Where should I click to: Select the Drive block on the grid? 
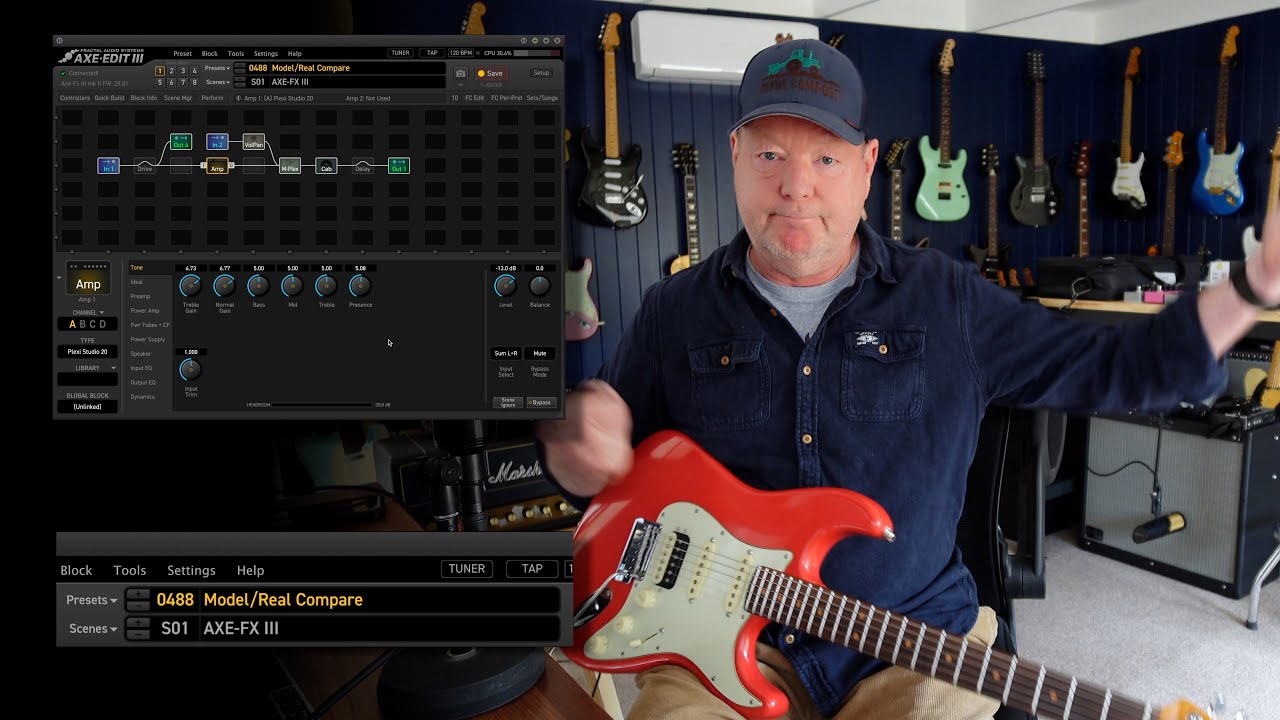(145, 166)
